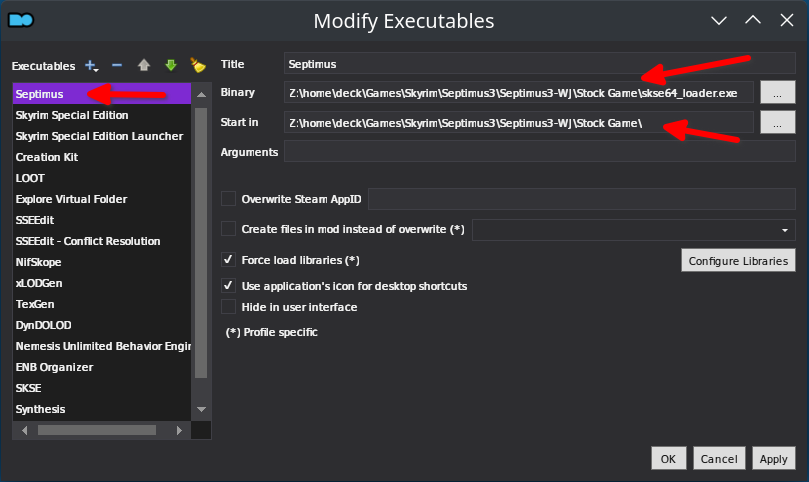This screenshot has height=482, width=809.
Task: Select SKSE executable
Action: click(x=102, y=388)
